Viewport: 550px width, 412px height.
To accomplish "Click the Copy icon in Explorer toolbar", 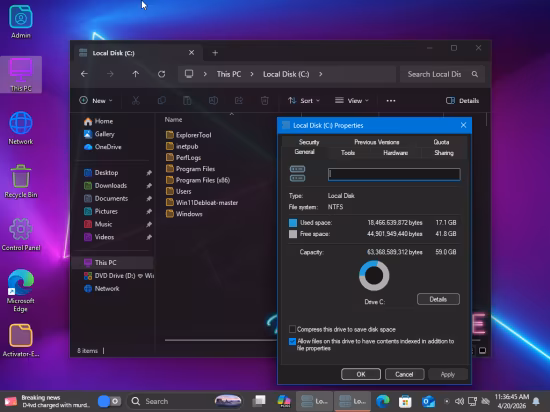I will (162, 101).
